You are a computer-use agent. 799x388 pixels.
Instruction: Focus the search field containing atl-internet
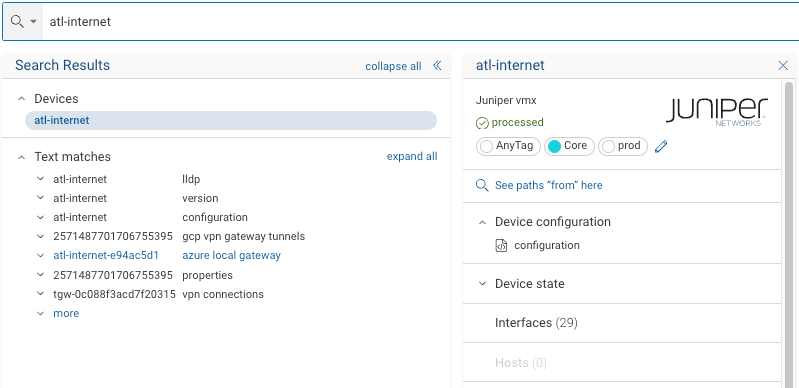tap(420, 21)
